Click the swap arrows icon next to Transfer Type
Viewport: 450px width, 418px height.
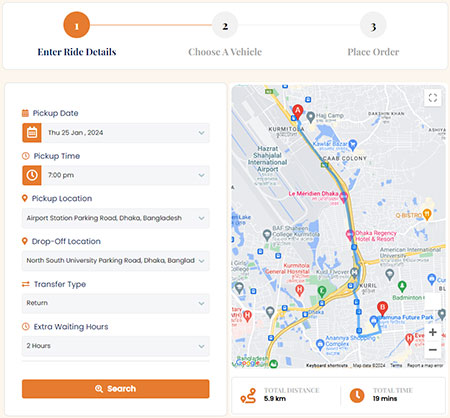coord(26,284)
